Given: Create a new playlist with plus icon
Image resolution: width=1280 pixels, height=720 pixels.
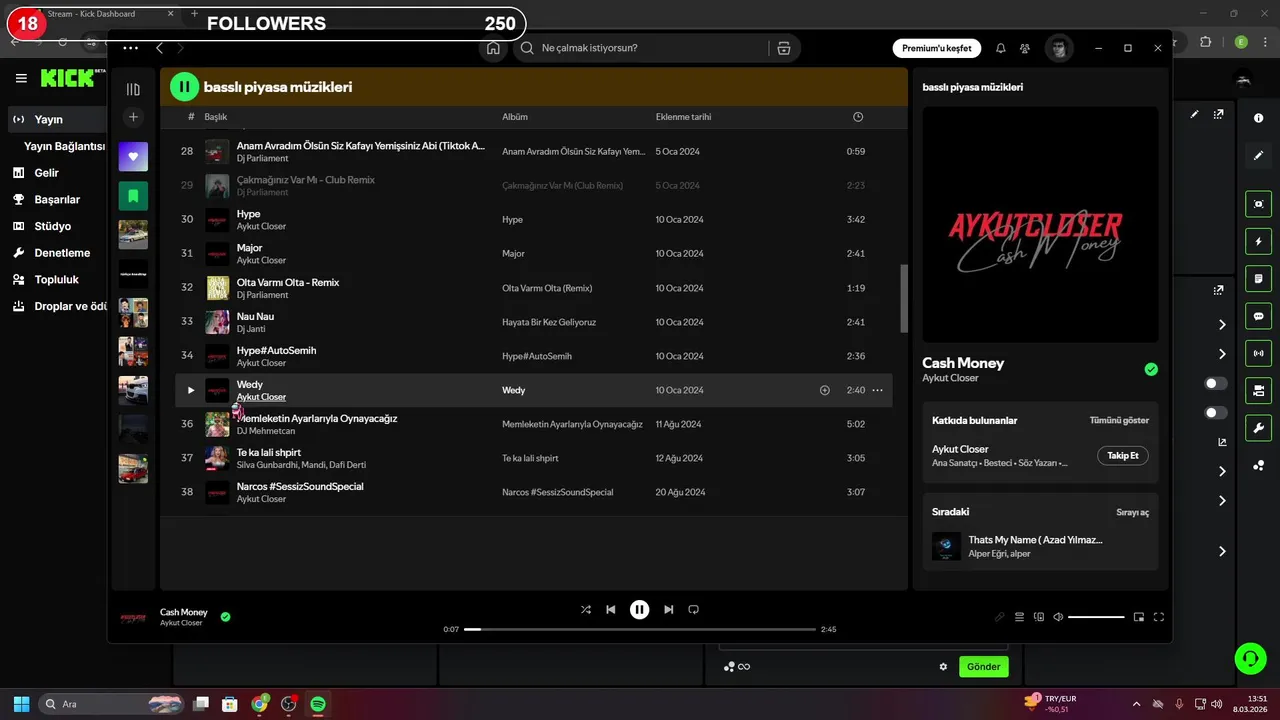Looking at the screenshot, I should (x=133, y=118).
